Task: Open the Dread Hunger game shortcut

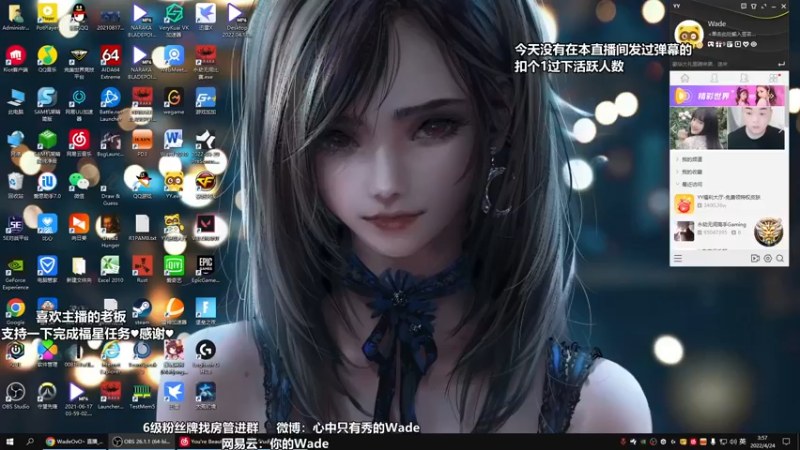Action: click(x=110, y=231)
